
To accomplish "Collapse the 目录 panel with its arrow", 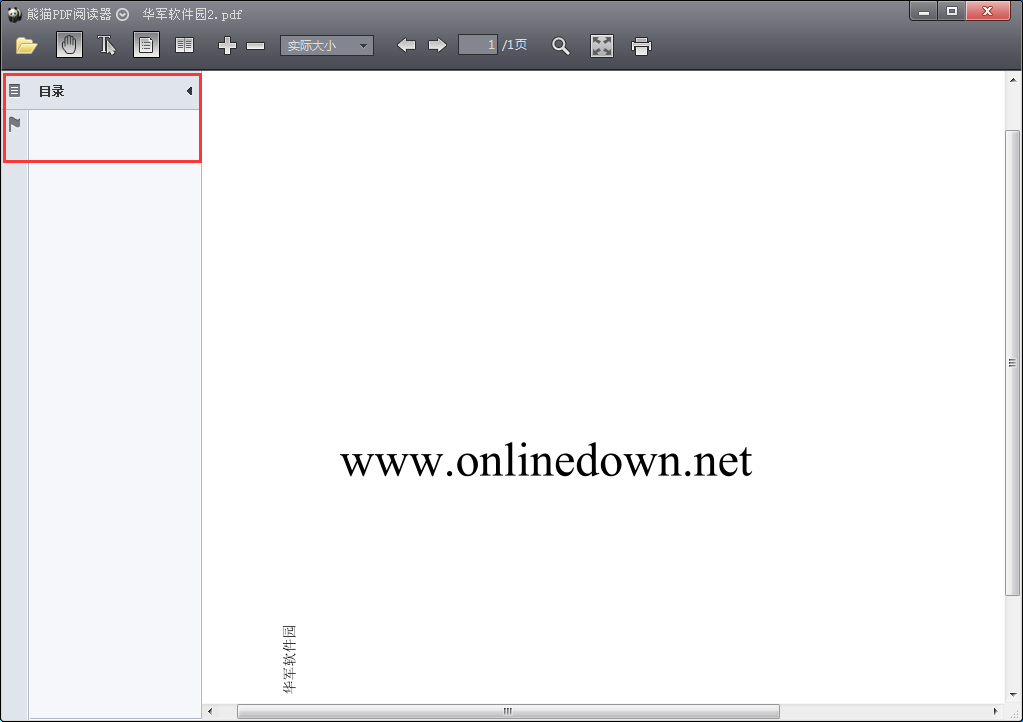I will (189, 91).
